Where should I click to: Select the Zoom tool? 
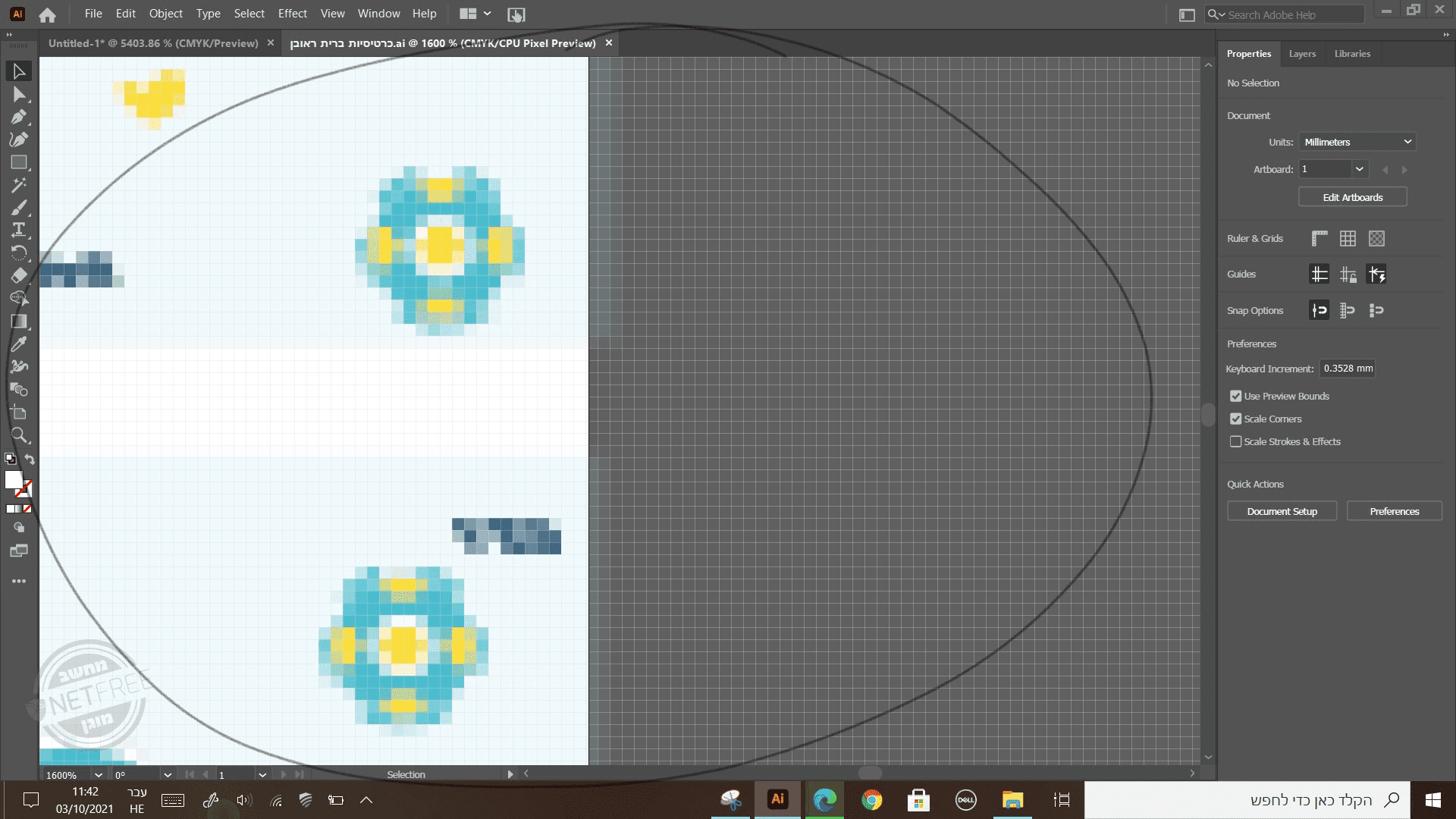(18, 435)
